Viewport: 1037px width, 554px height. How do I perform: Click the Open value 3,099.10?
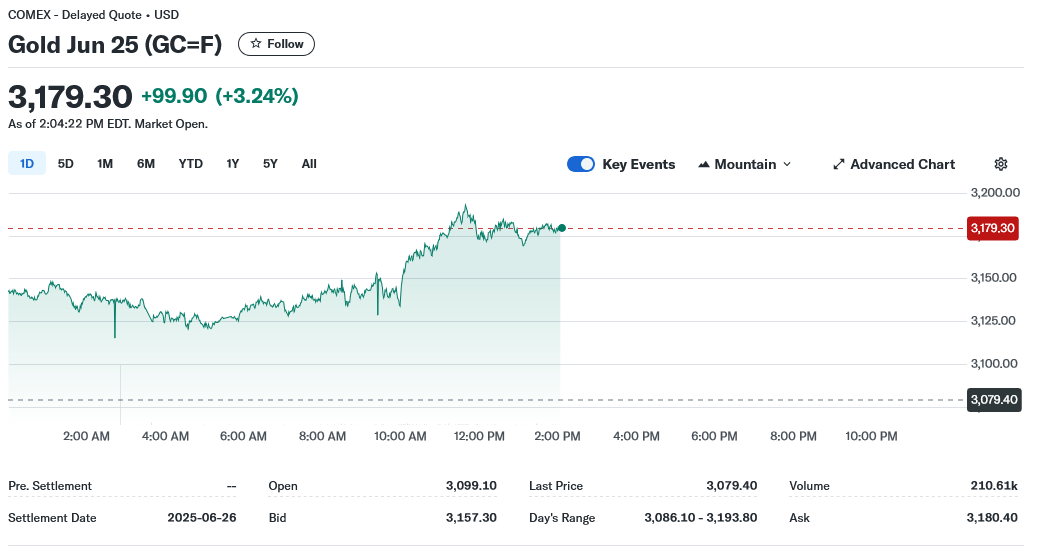(x=471, y=486)
